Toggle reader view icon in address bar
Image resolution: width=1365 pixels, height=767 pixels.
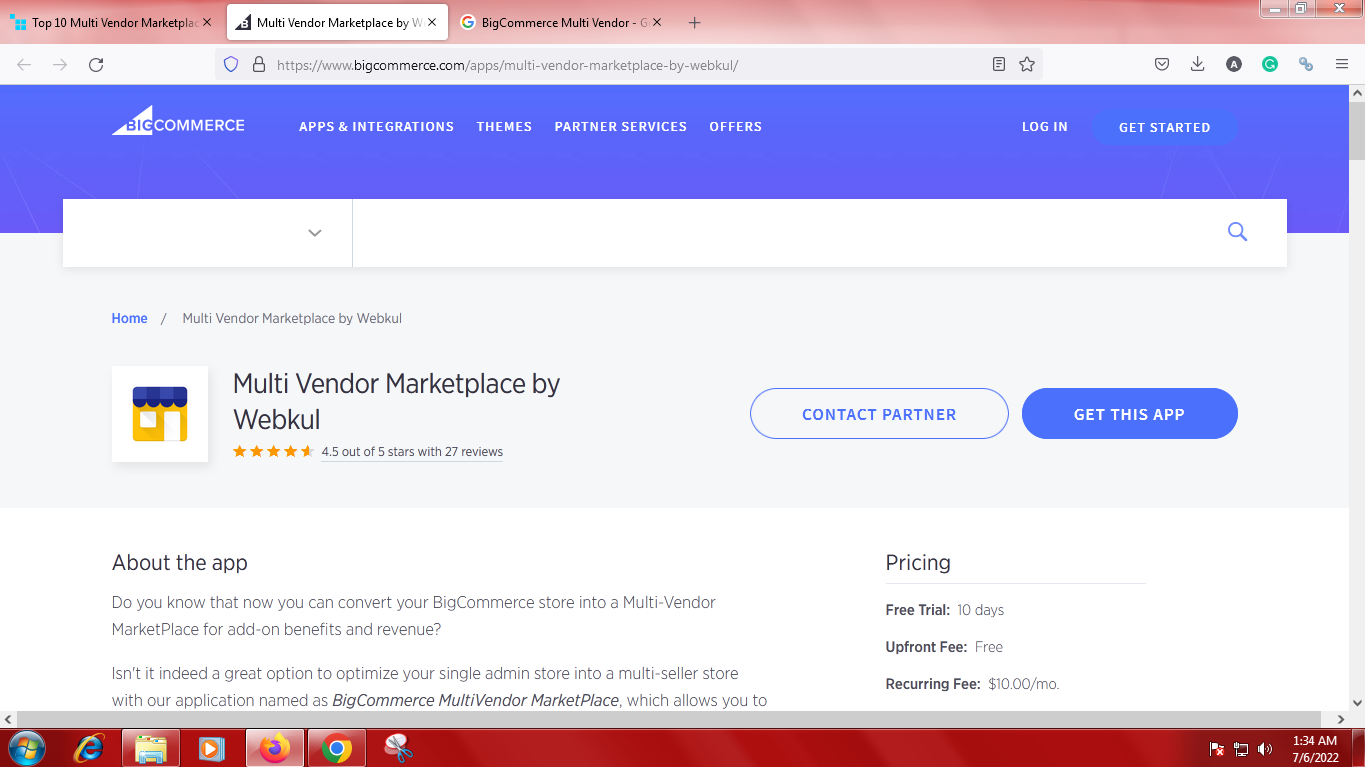pyautogui.click(x=998, y=64)
